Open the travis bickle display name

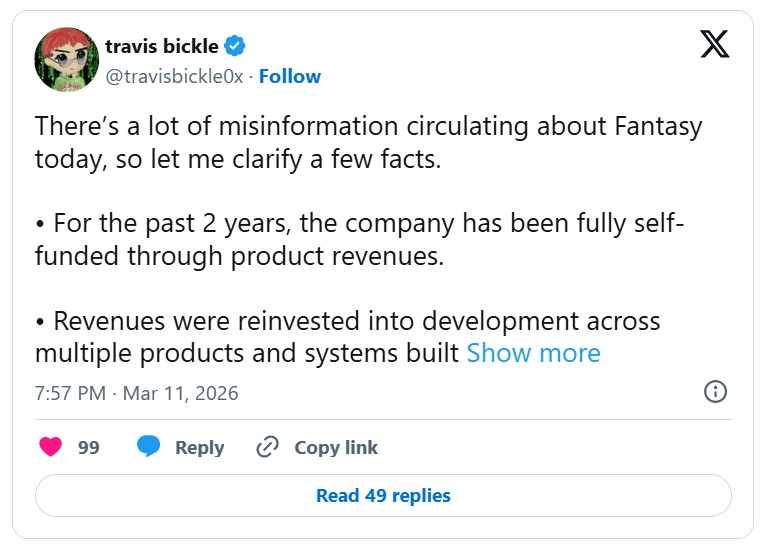[162, 46]
